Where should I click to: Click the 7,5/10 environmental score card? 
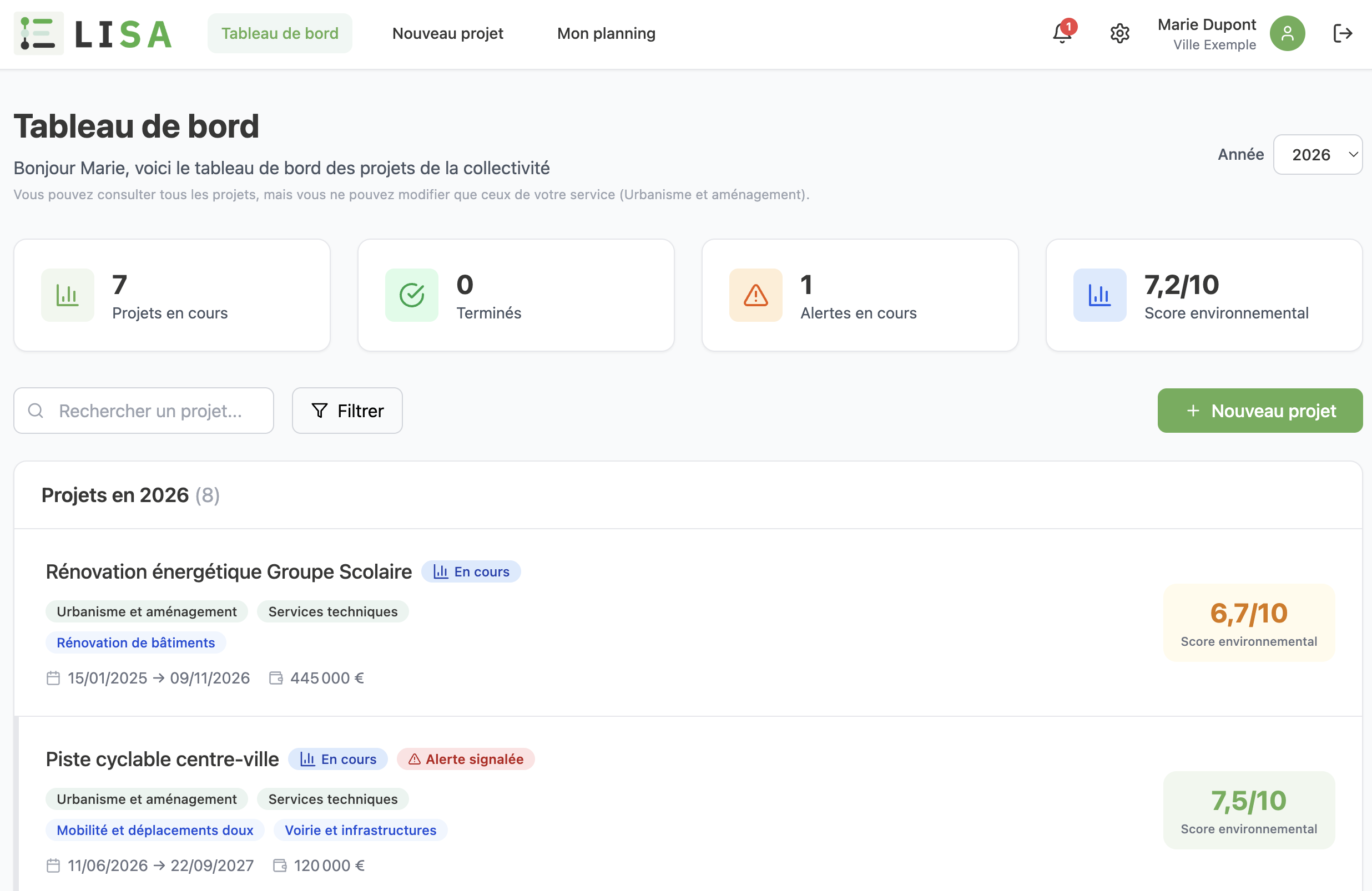(x=1249, y=810)
